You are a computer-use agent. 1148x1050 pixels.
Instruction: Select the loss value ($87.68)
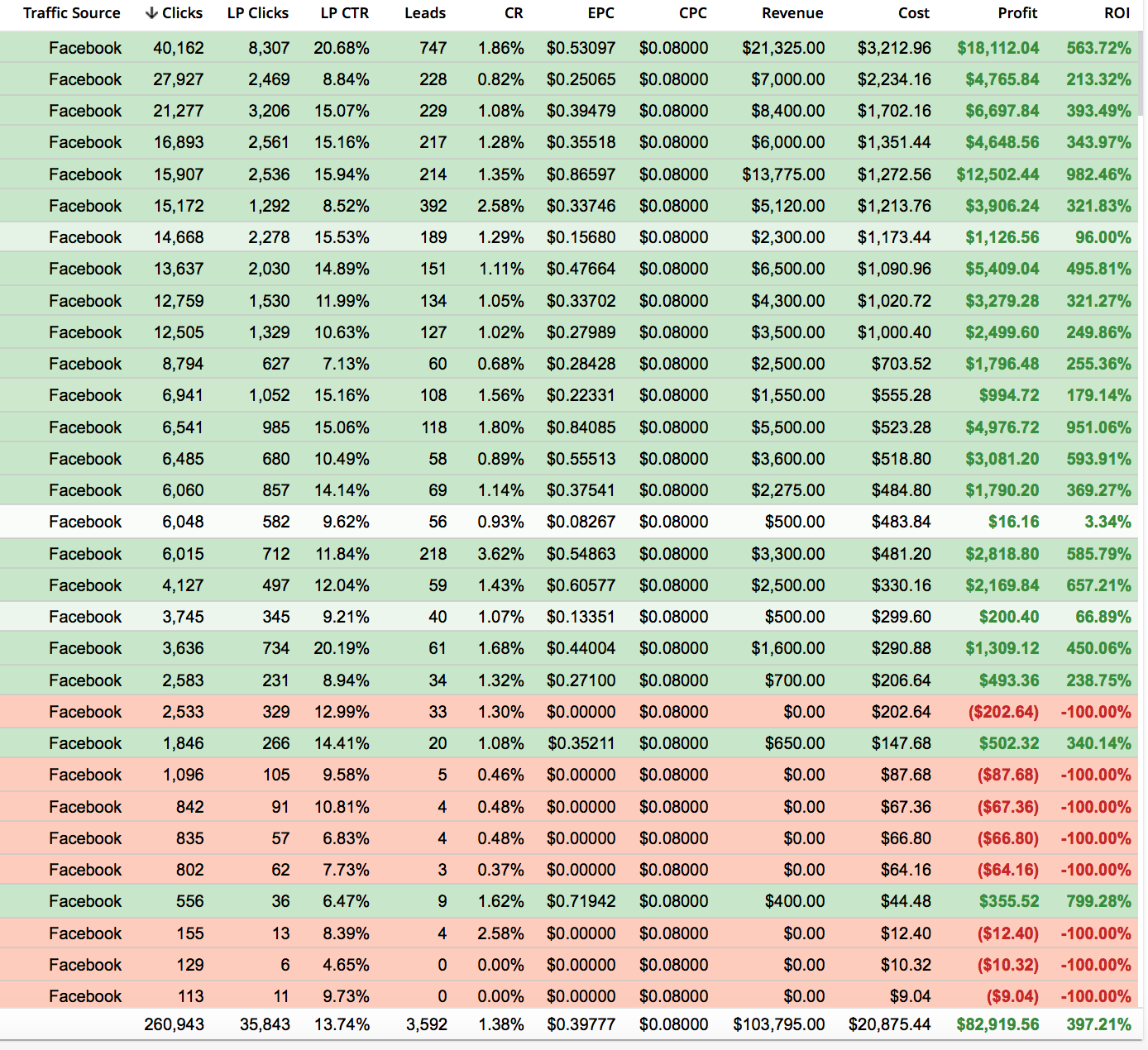coord(1008,775)
